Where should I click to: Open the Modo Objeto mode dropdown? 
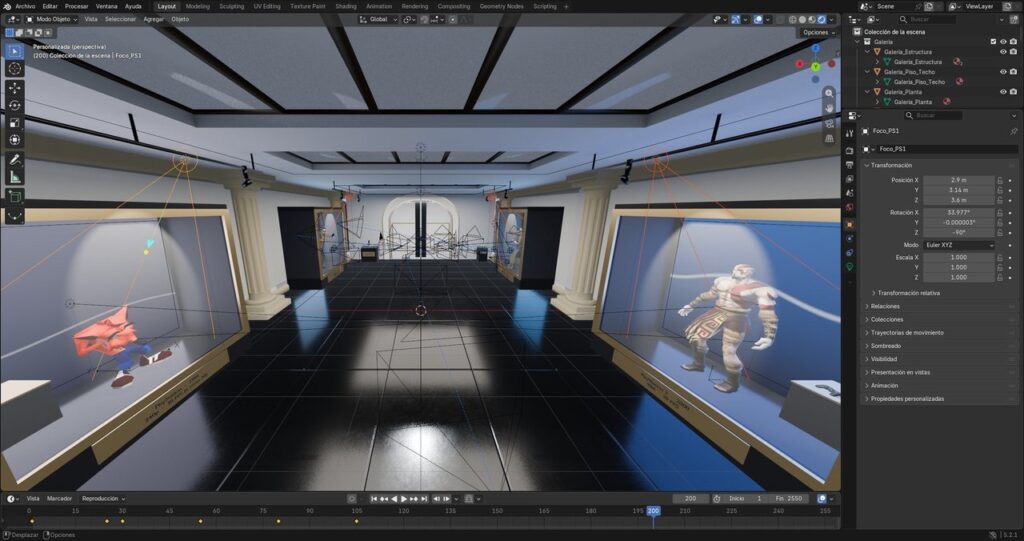point(52,20)
